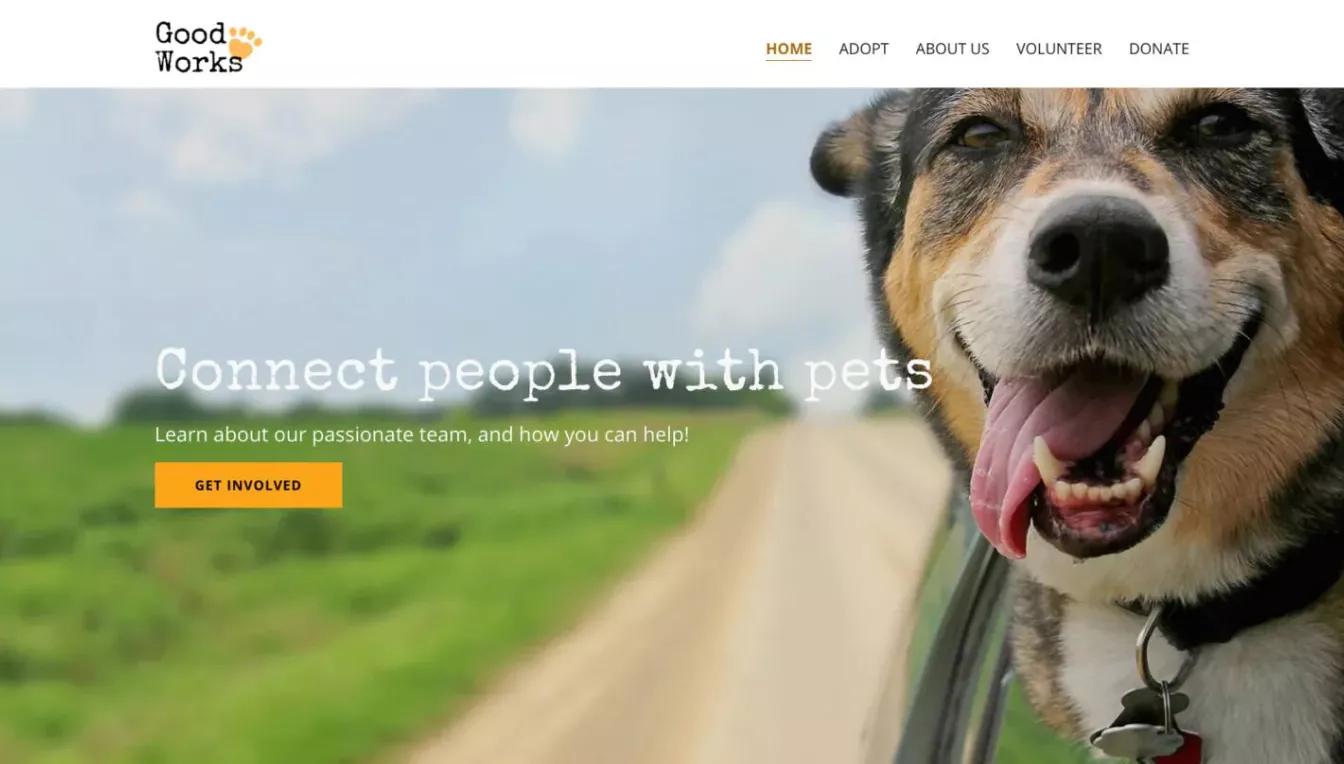Click the dog's left eye
This screenshot has height=764, width=1344.
[x=981, y=133]
